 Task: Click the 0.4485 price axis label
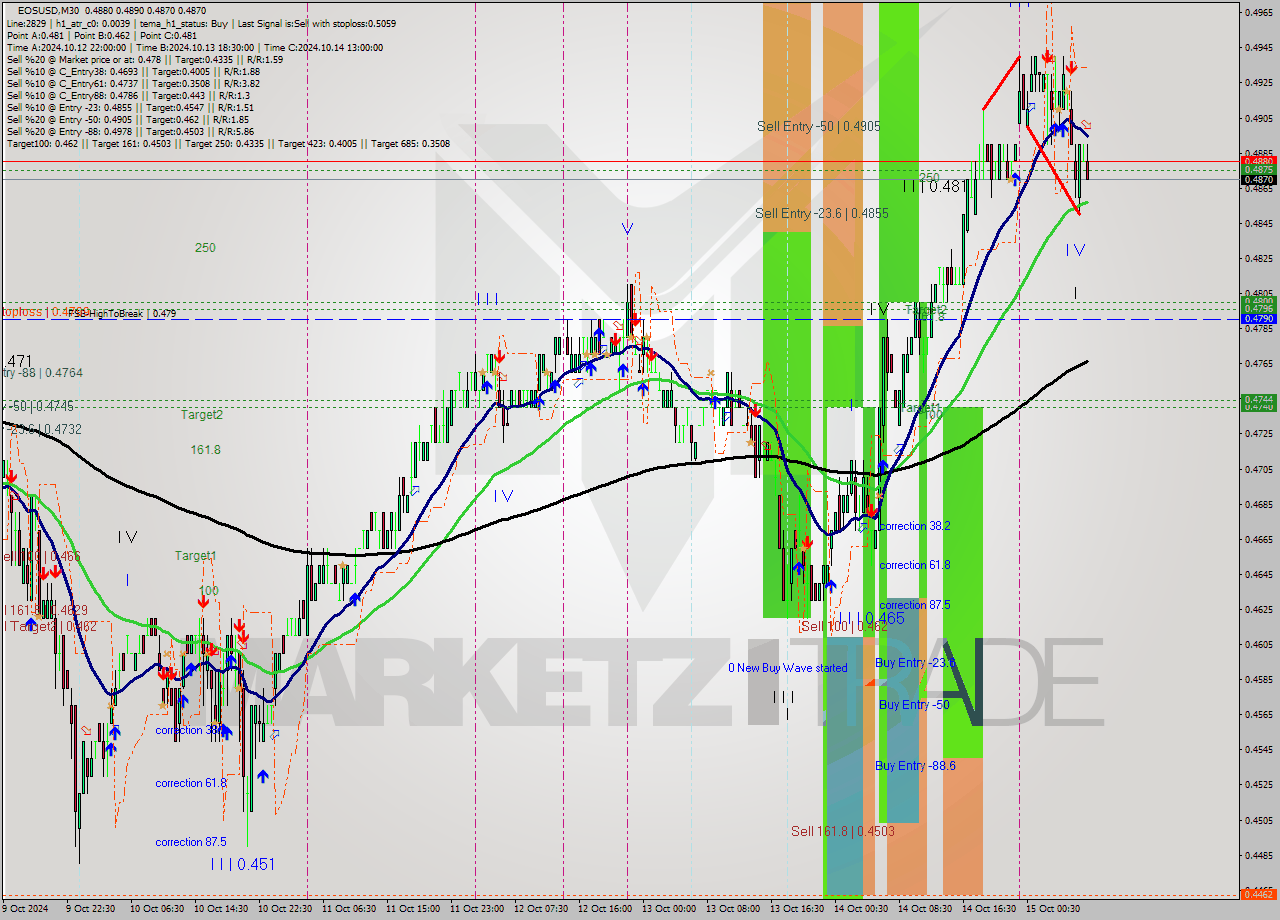pyautogui.click(x=1258, y=855)
